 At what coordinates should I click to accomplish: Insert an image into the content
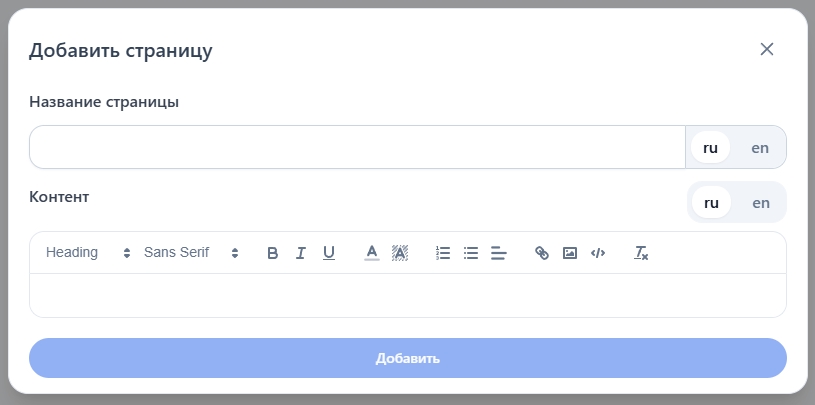click(570, 253)
